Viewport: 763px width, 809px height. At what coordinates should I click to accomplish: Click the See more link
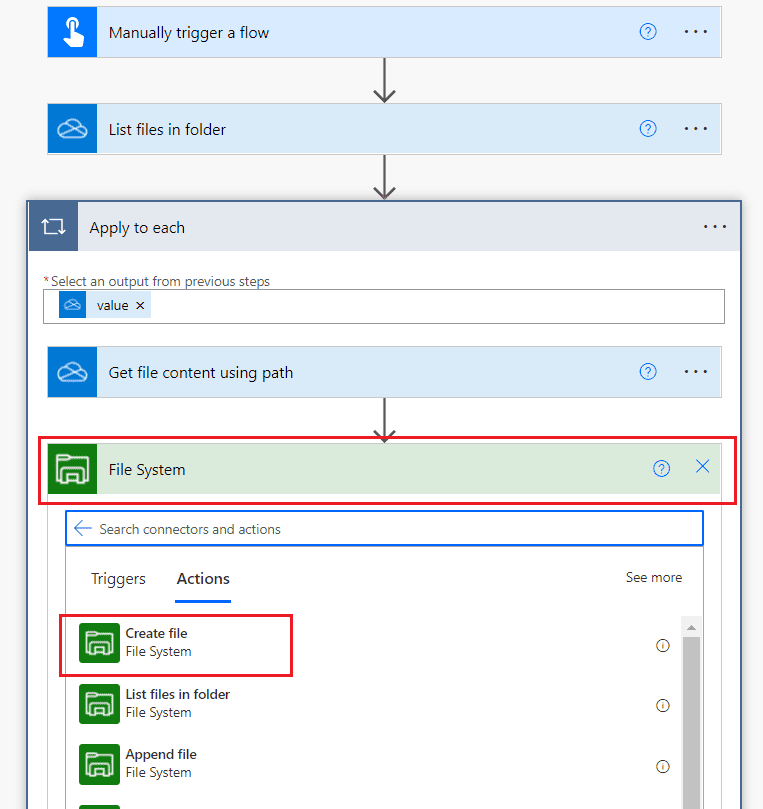(654, 577)
